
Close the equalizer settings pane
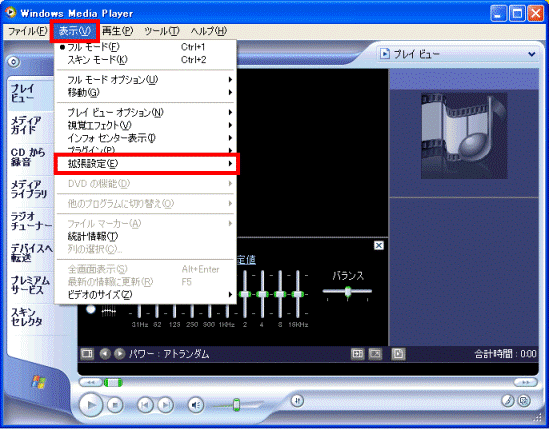(x=378, y=245)
